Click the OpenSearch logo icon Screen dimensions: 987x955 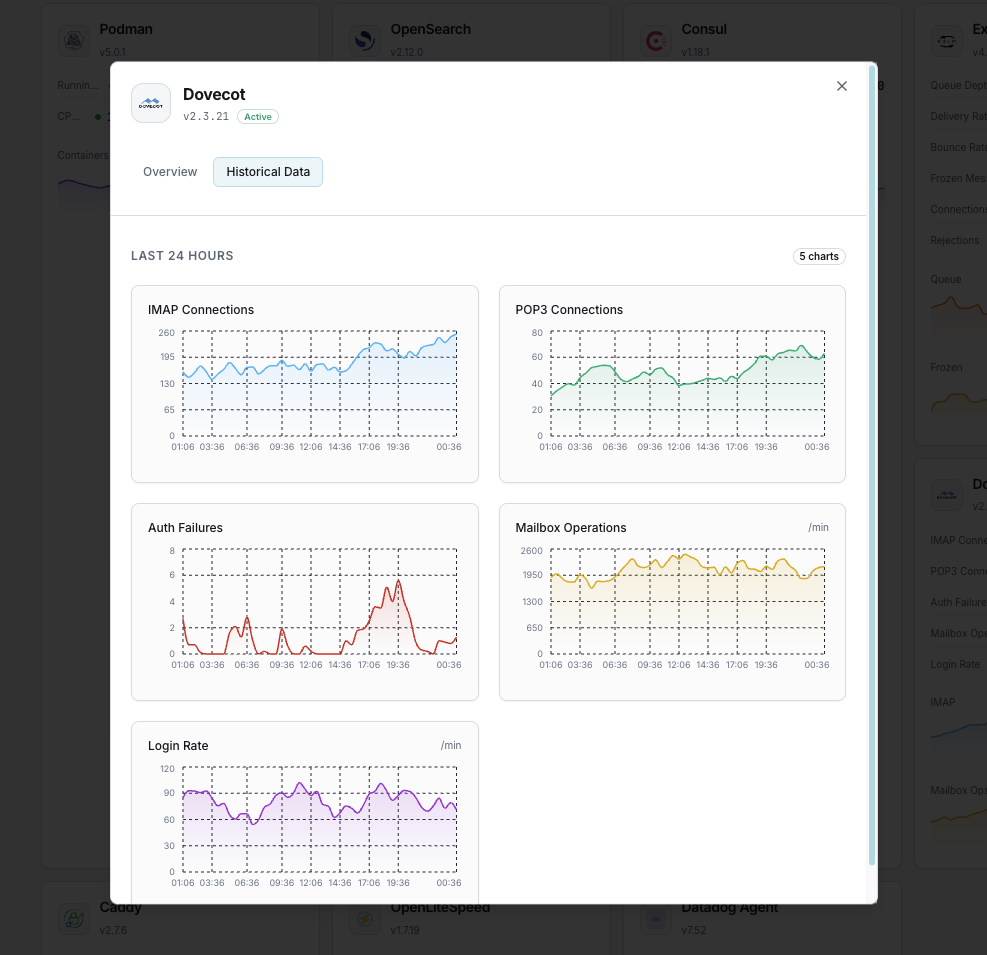click(364, 41)
